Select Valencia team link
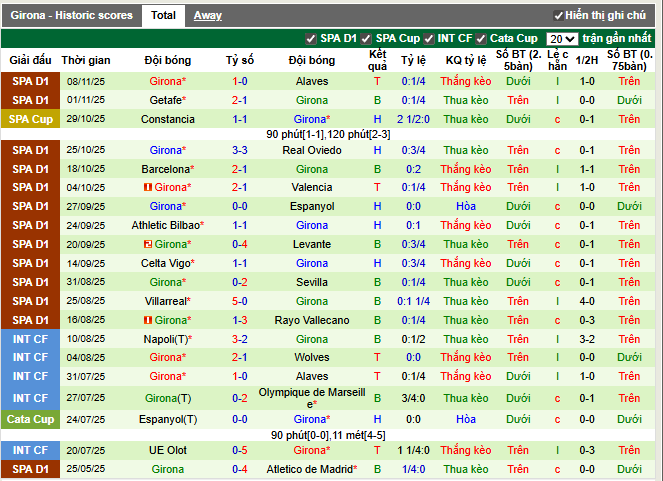This screenshot has height=481, width=663. [312, 187]
